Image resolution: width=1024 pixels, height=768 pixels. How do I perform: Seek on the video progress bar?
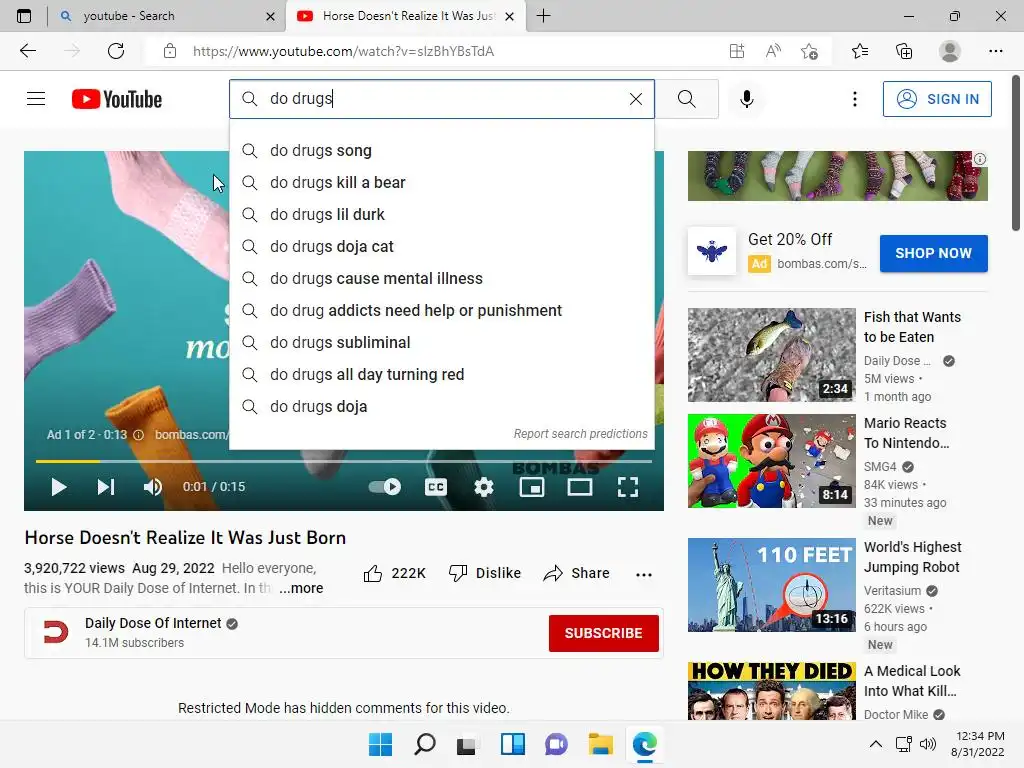[344, 461]
